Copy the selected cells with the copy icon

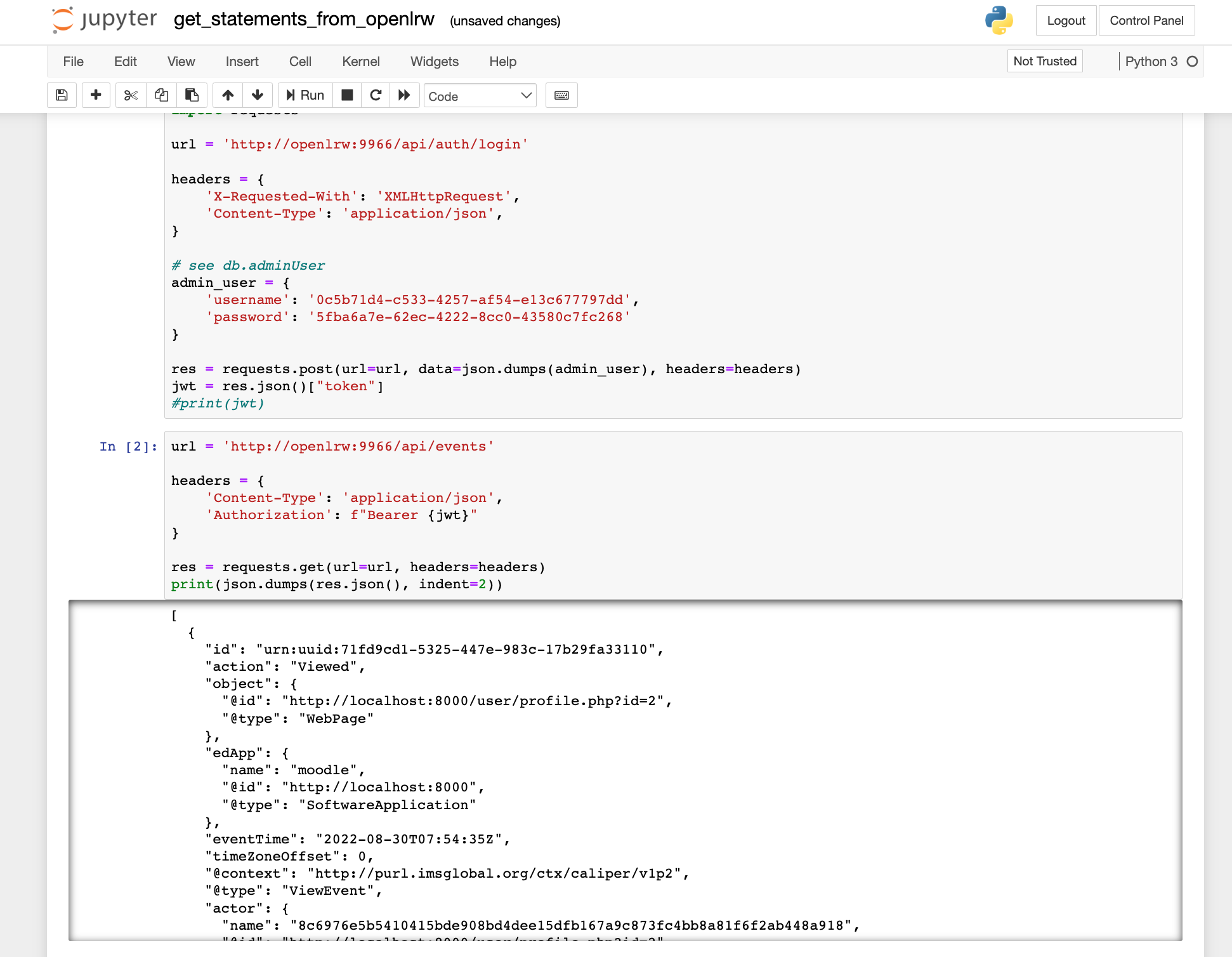pos(161,95)
